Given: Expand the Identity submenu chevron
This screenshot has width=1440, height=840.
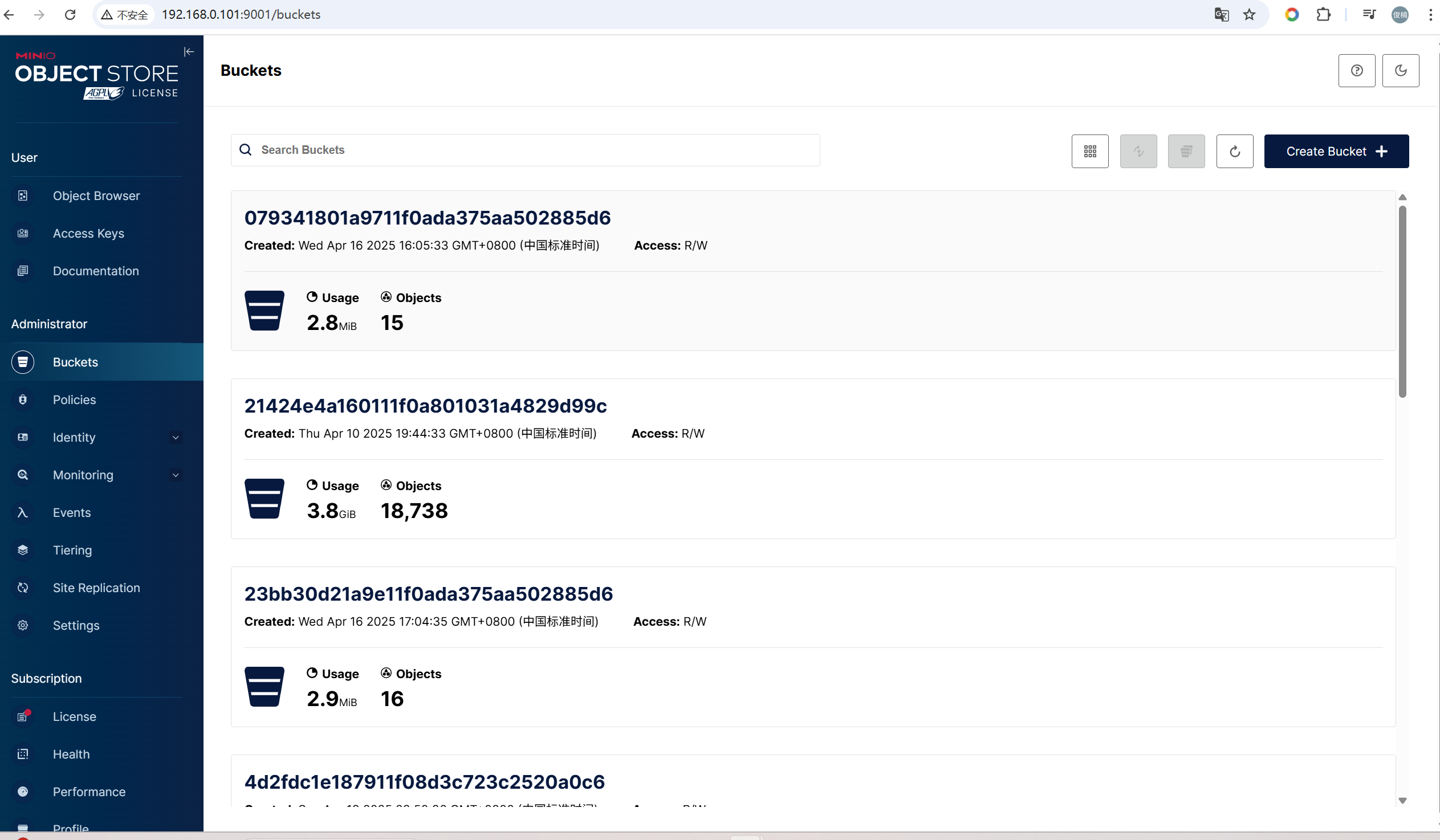Looking at the screenshot, I should [x=176, y=438].
